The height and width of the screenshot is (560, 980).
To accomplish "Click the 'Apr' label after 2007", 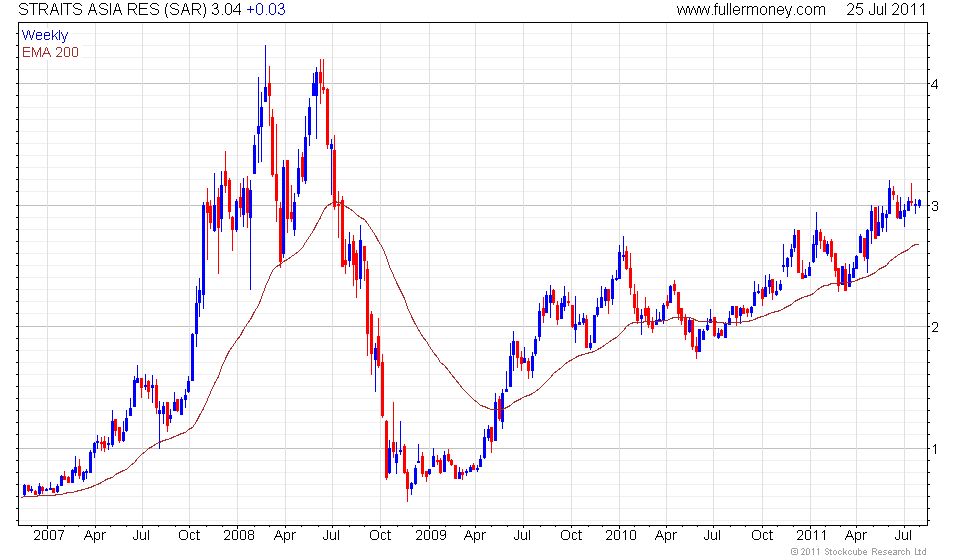I will (94, 536).
